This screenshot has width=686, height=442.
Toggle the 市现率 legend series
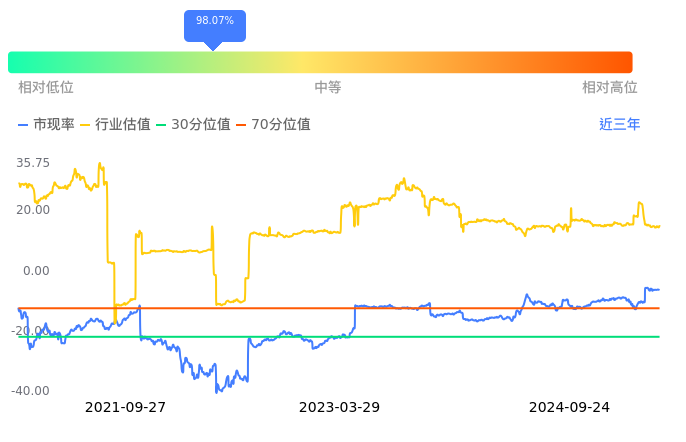pos(46,125)
